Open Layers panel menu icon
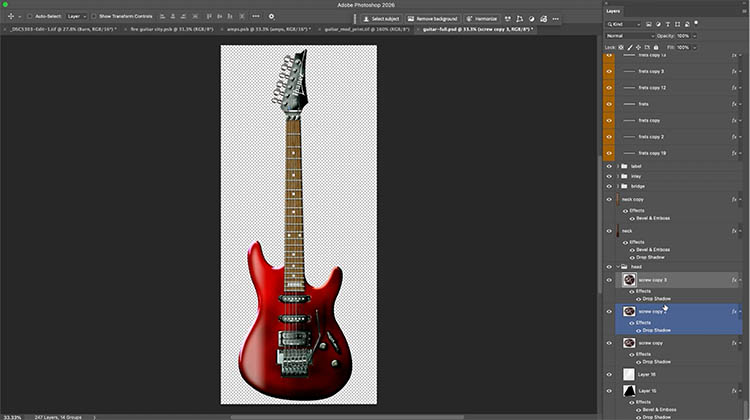 coord(744,11)
